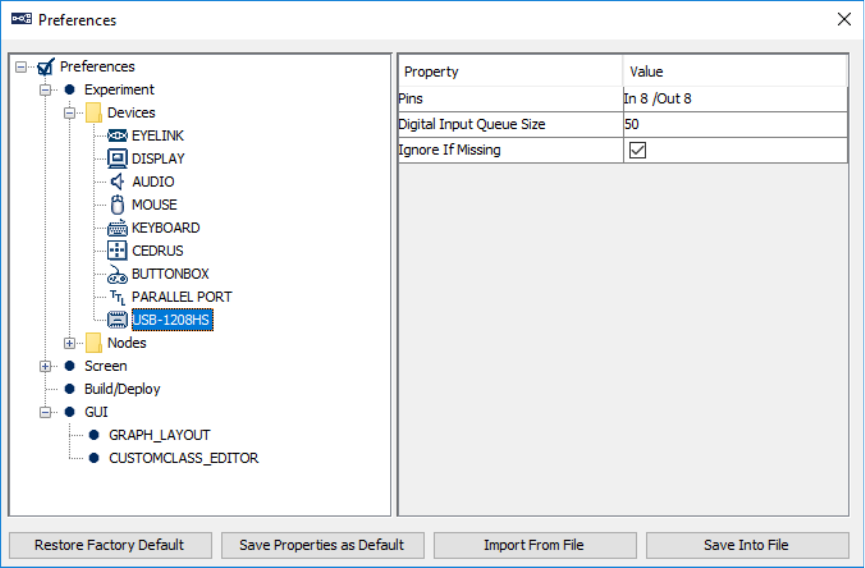
Task: Select the Nodes folder label
Action: pyautogui.click(x=127, y=343)
